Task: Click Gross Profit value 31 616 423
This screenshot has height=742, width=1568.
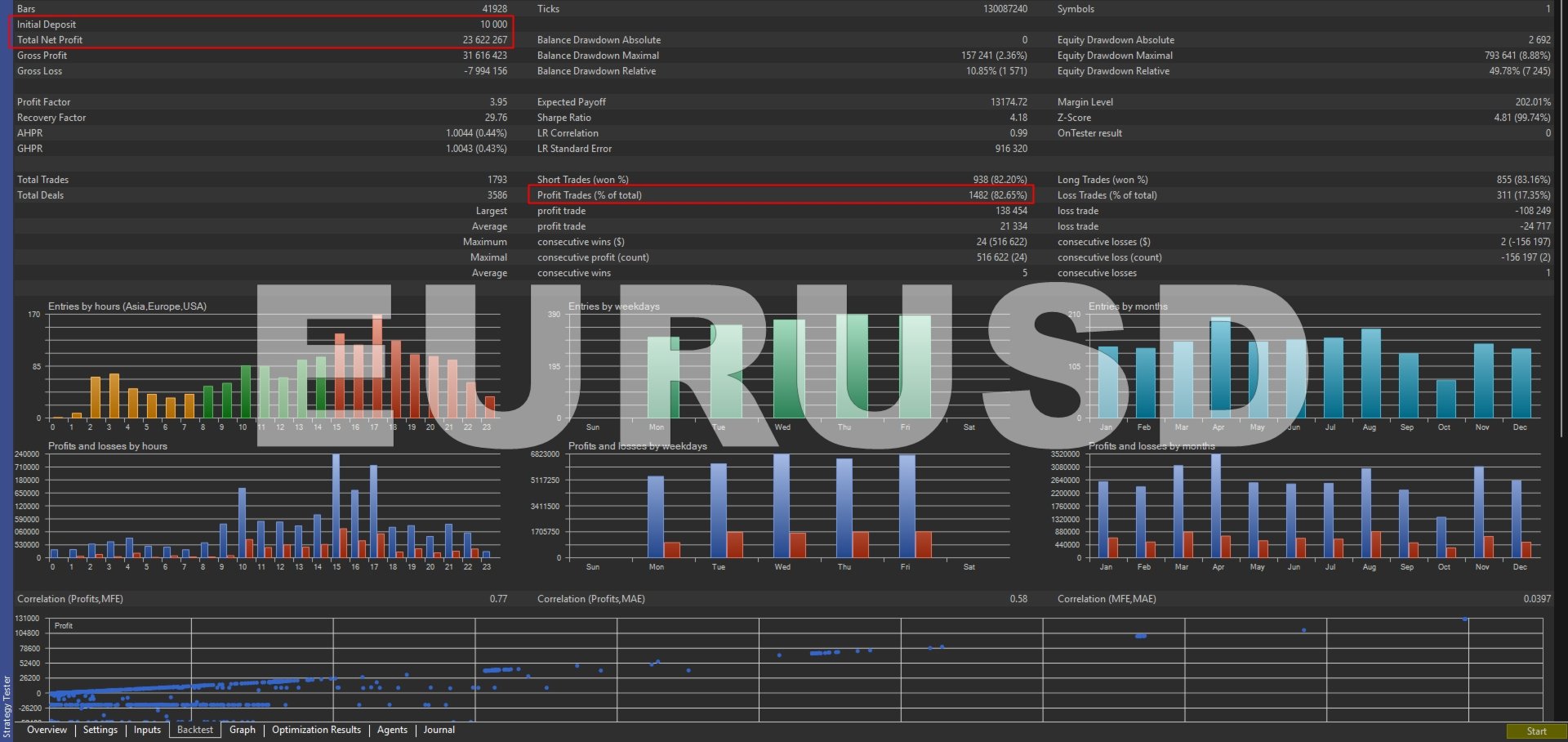Action: click(x=485, y=56)
